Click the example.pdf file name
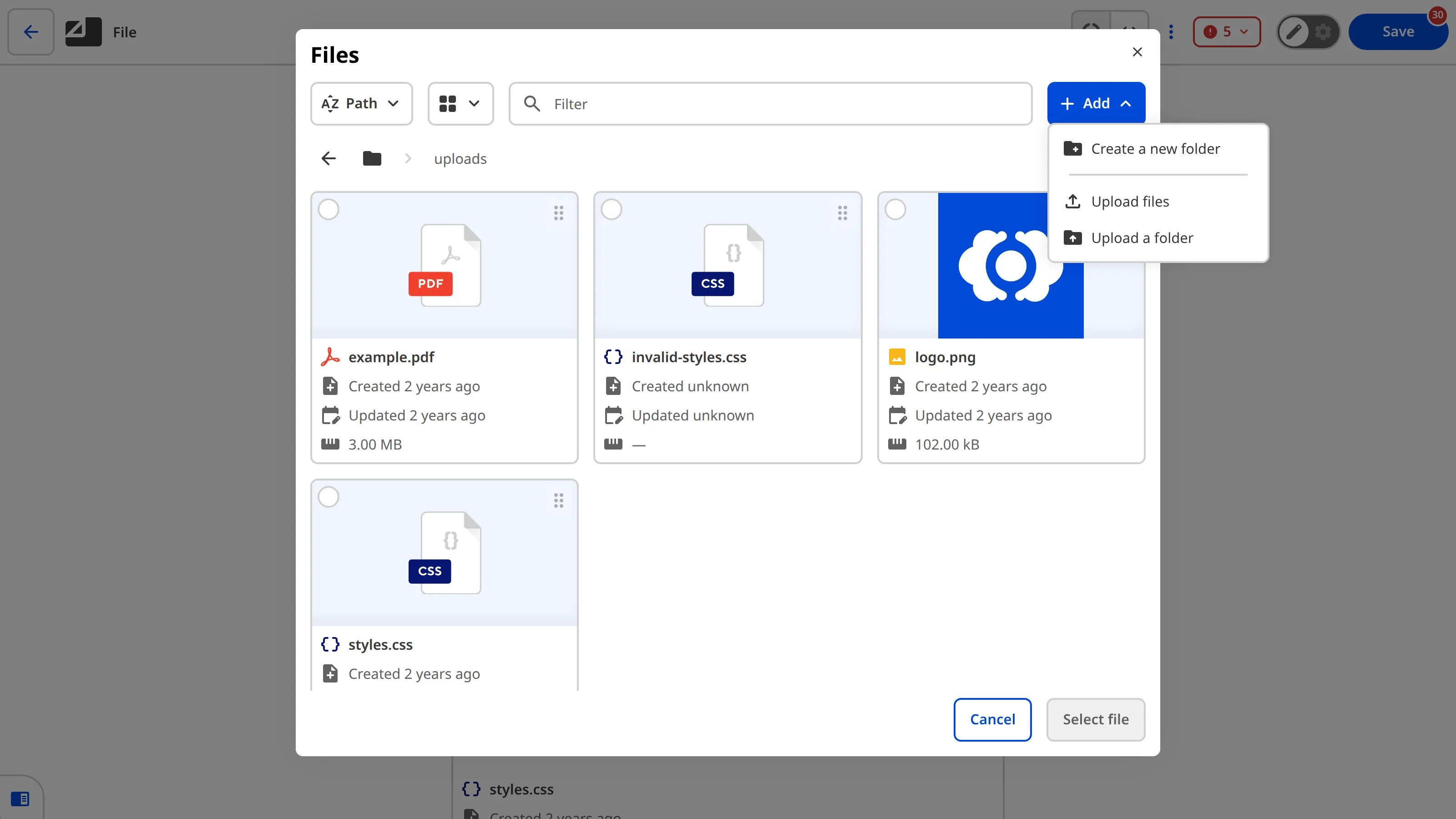 pos(391,357)
